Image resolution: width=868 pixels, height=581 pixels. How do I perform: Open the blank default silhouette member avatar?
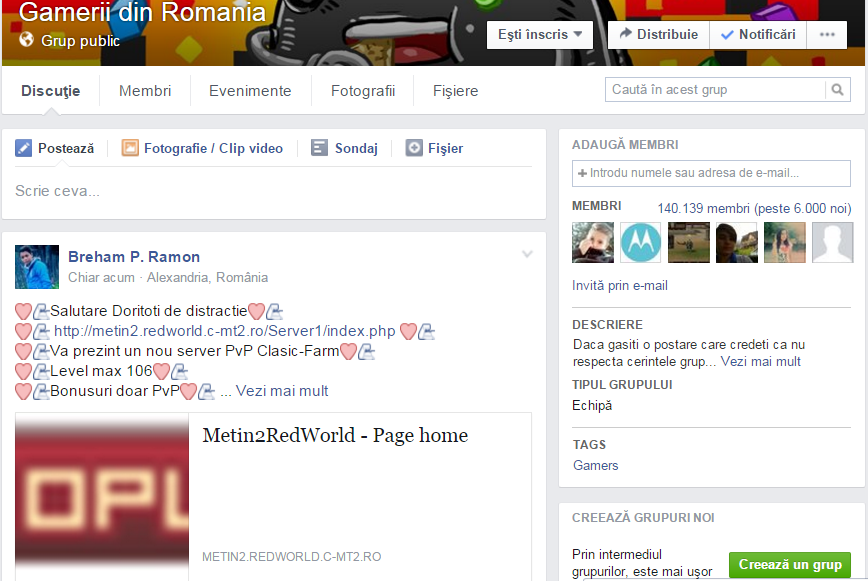(x=833, y=242)
